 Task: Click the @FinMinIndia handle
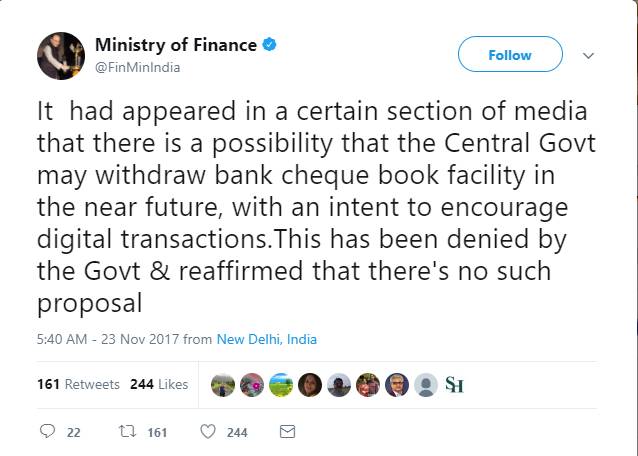click(x=138, y=67)
